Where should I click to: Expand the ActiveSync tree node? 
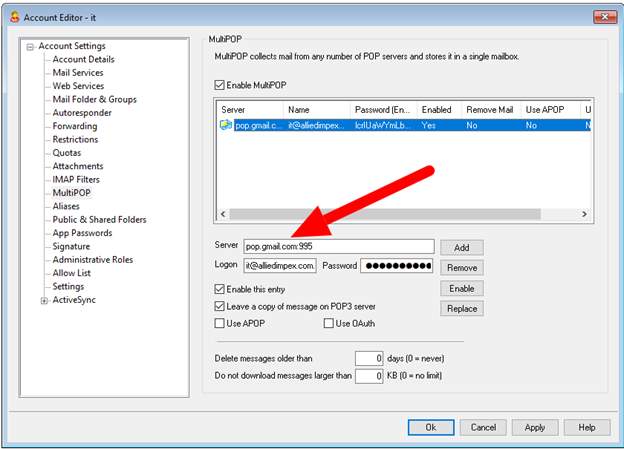(44, 300)
